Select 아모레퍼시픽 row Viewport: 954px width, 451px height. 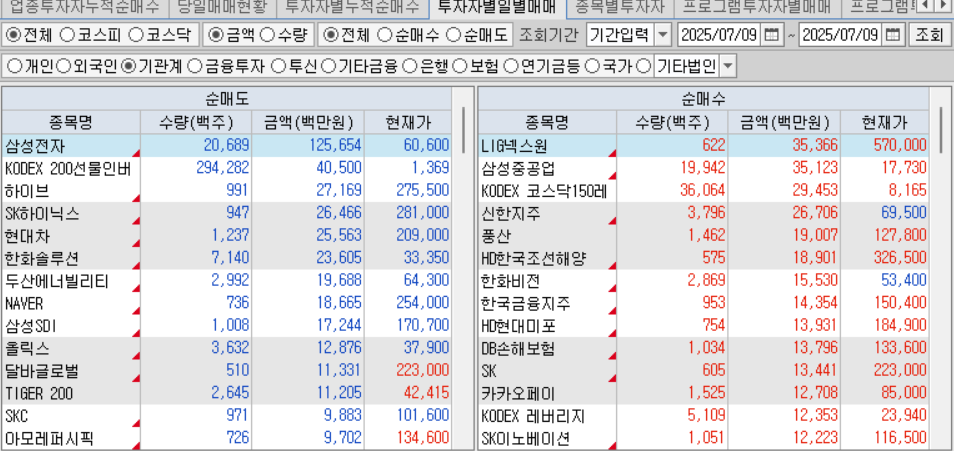coord(227,438)
